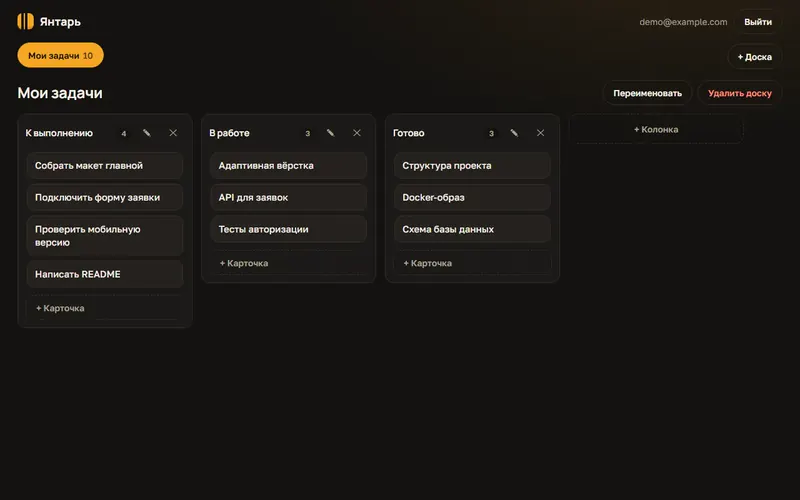Image resolution: width=800 pixels, height=500 pixels.
Task: Click the red Удалить доску button
Action: click(739, 93)
